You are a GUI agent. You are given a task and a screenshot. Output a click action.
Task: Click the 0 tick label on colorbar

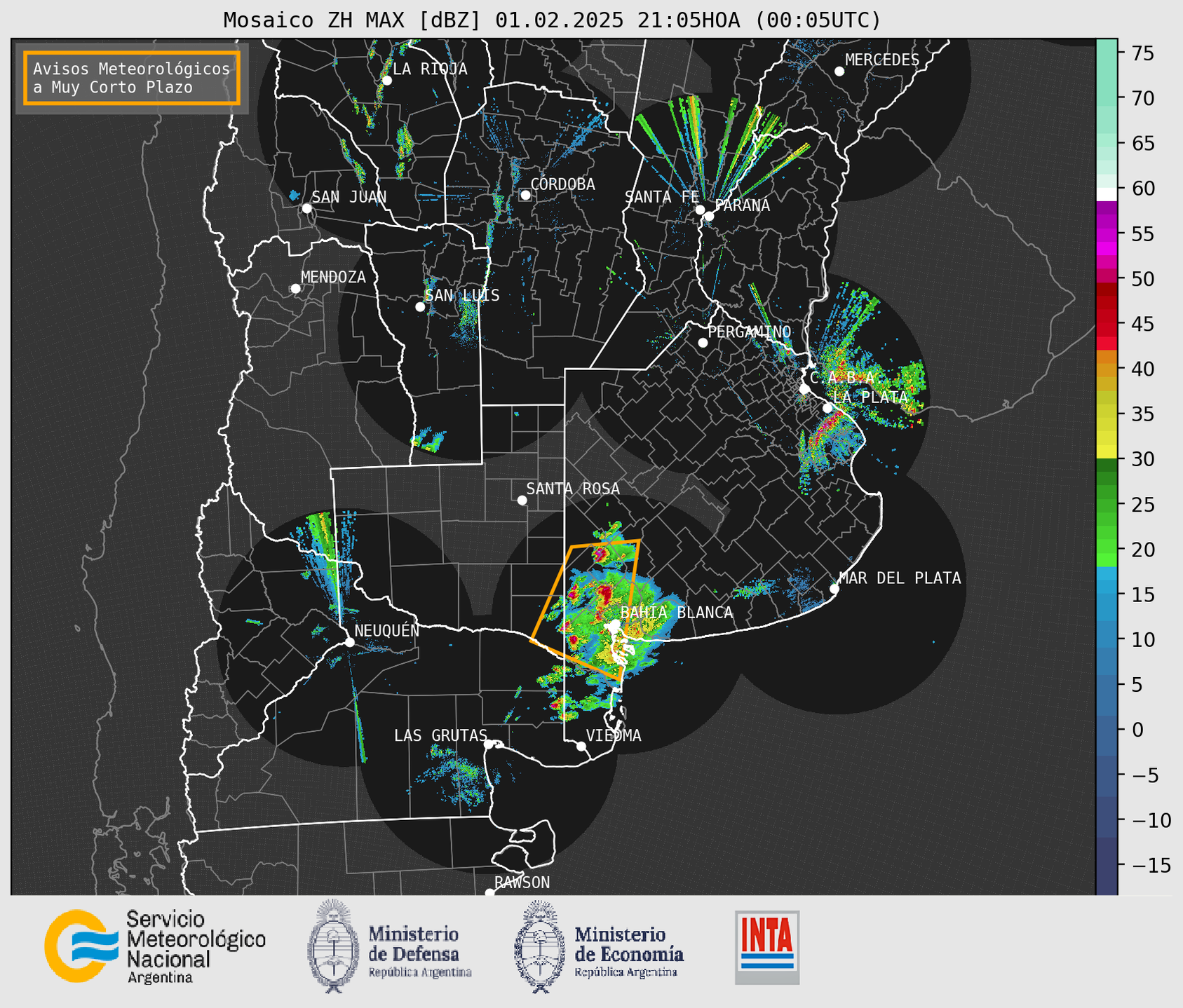[1137, 730]
